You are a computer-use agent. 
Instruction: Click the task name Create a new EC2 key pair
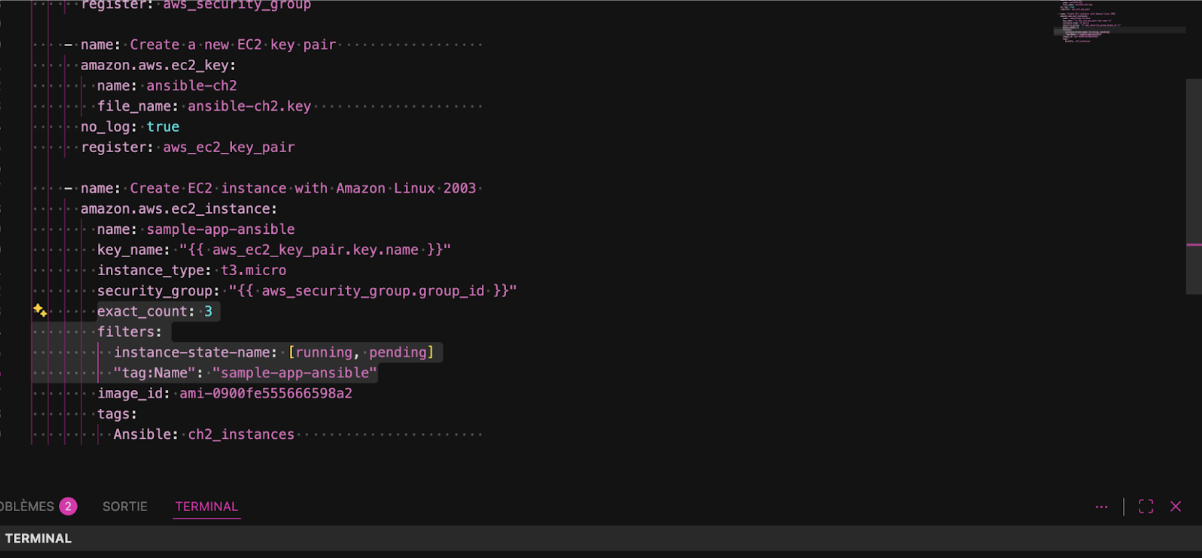pos(233,45)
